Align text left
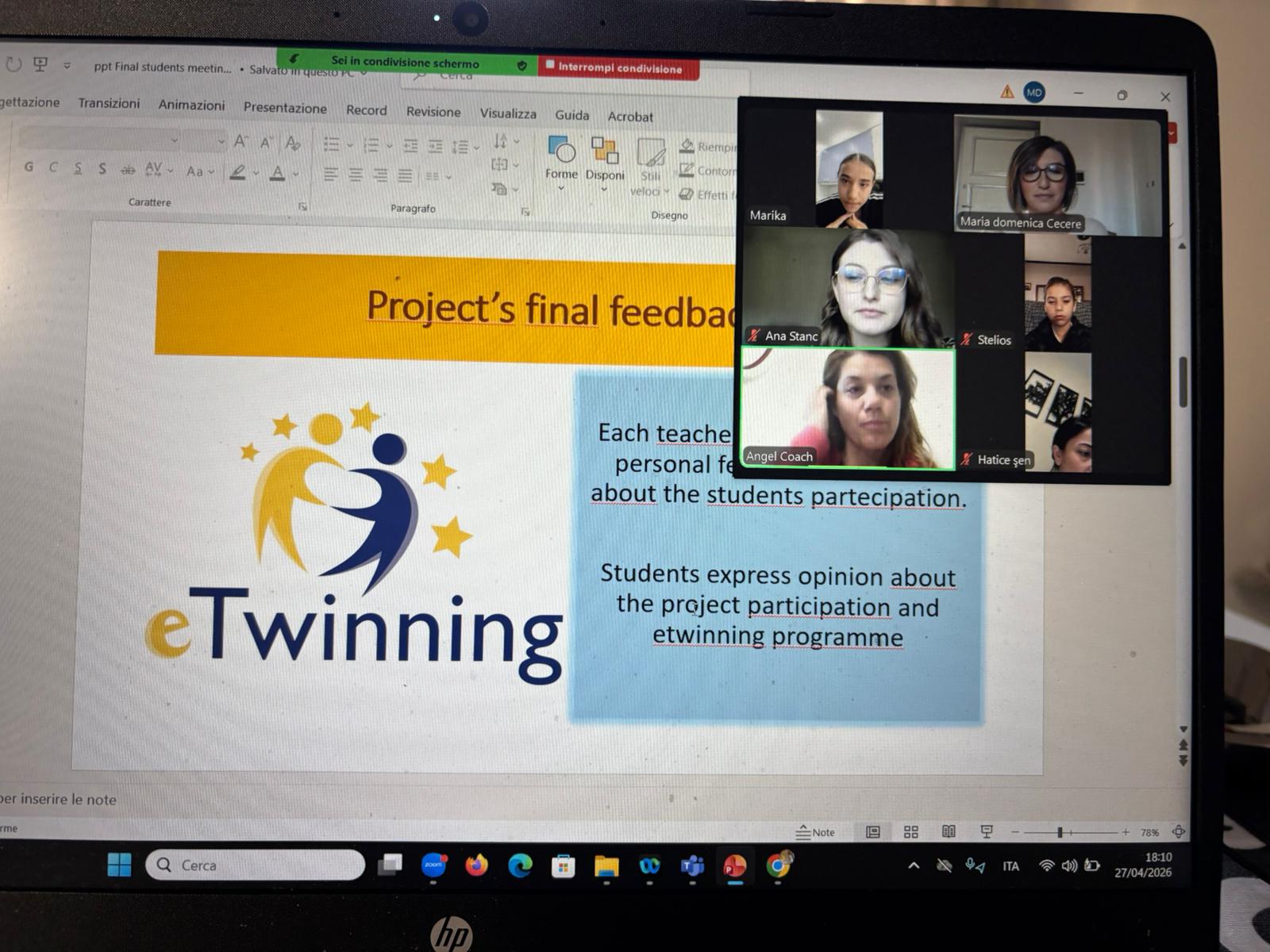1270x952 pixels. point(331,174)
